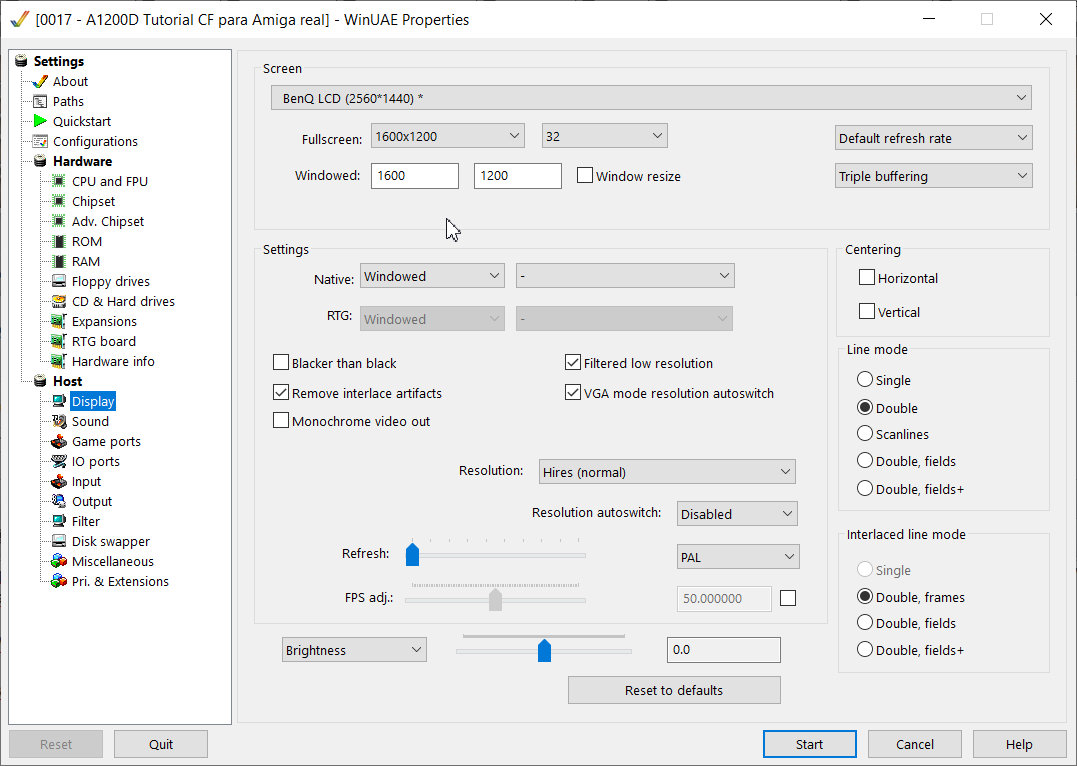Uncheck Filtered low resolution
Image resolution: width=1077 pixels, height=766 pixels.
pyautogui.click(x=572, y=362)
